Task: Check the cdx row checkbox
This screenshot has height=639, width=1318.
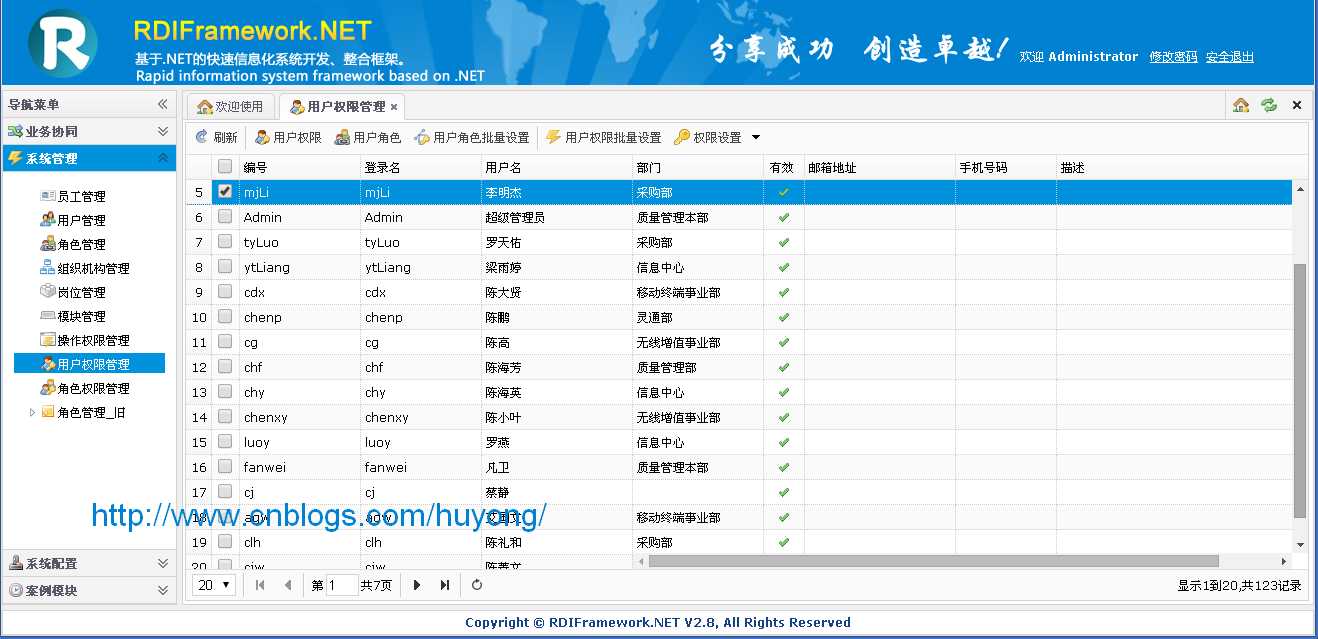Action: coord(225,292)
